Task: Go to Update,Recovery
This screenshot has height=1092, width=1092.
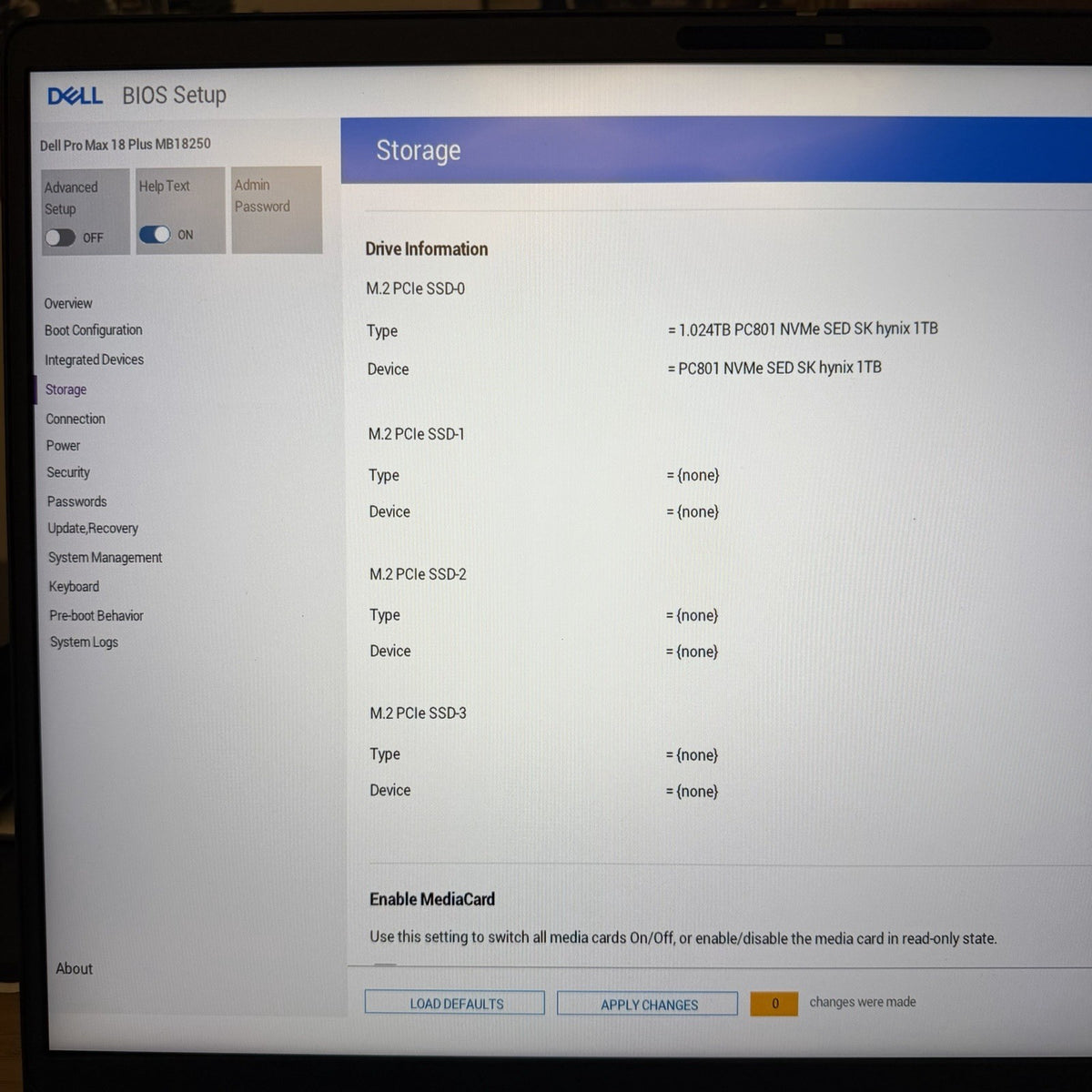Action: (93, 529)
